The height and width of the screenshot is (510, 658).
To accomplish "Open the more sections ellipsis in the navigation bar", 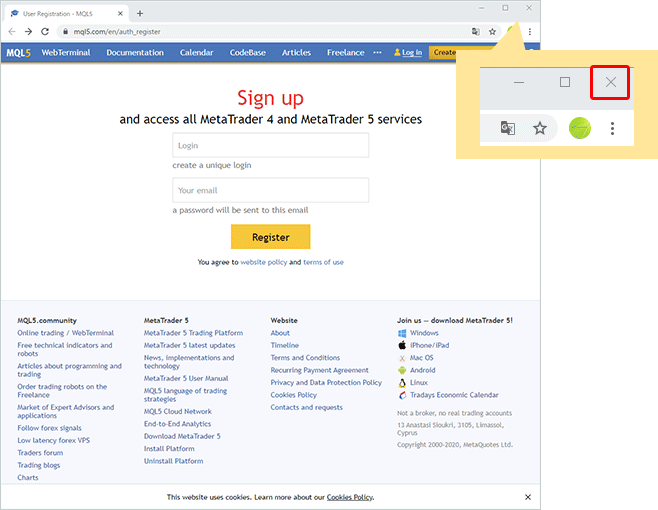I will [377, 52].
